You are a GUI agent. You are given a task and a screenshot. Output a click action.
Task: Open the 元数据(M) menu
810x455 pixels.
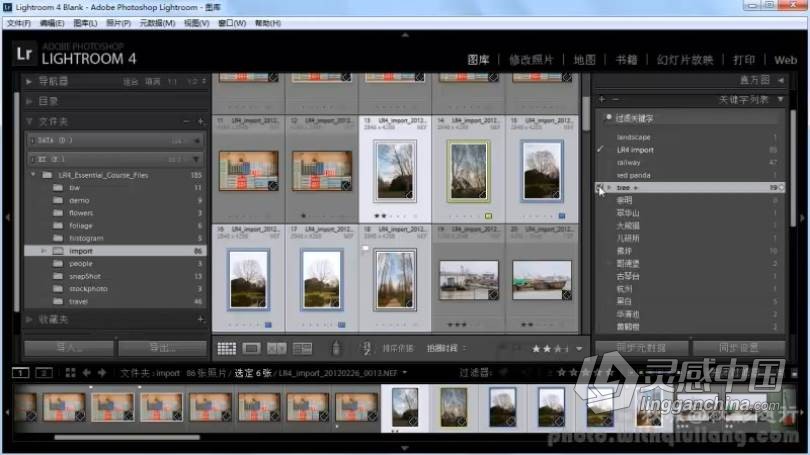click(x=157, y=23)
